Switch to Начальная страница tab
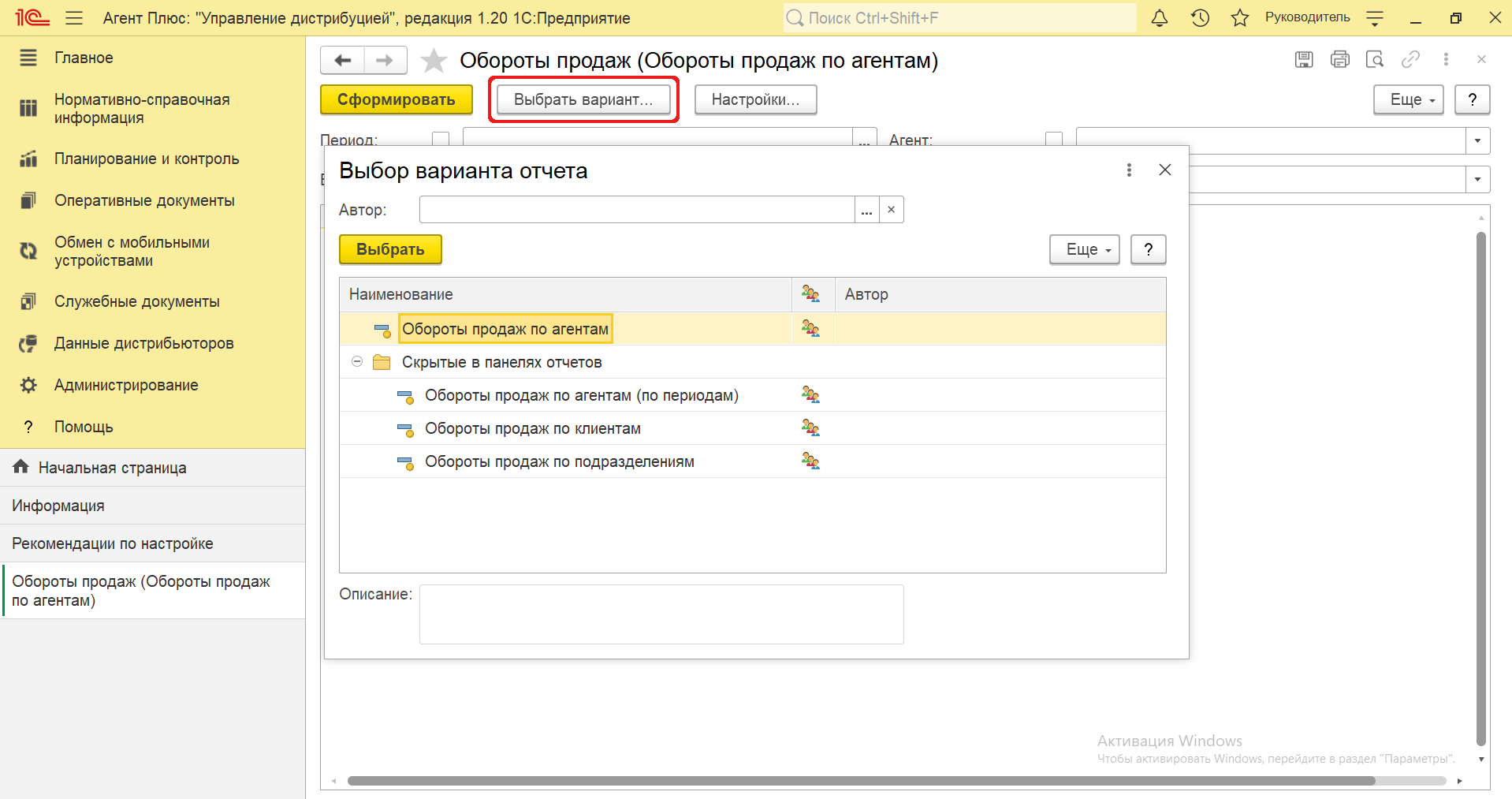The height and width of the screenshot is (799, 1512). pos(152,468)
